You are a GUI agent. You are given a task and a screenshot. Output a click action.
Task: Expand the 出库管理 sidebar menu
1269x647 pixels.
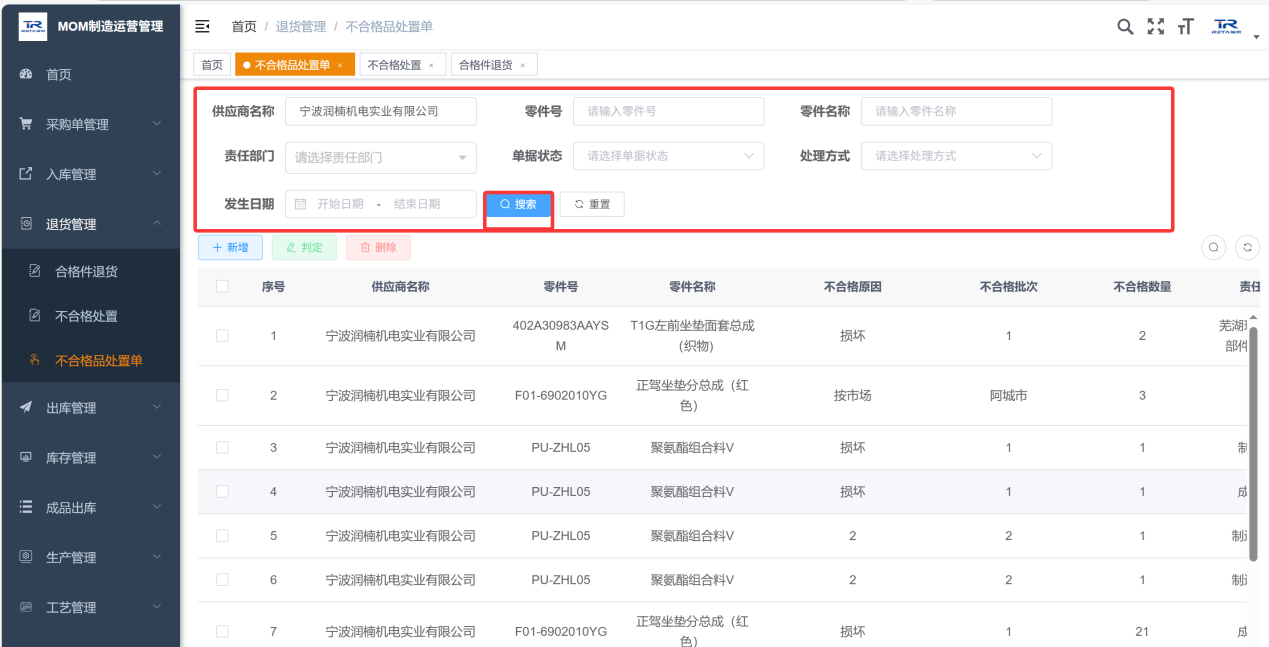pyautogui.click(x=90, y=408)
